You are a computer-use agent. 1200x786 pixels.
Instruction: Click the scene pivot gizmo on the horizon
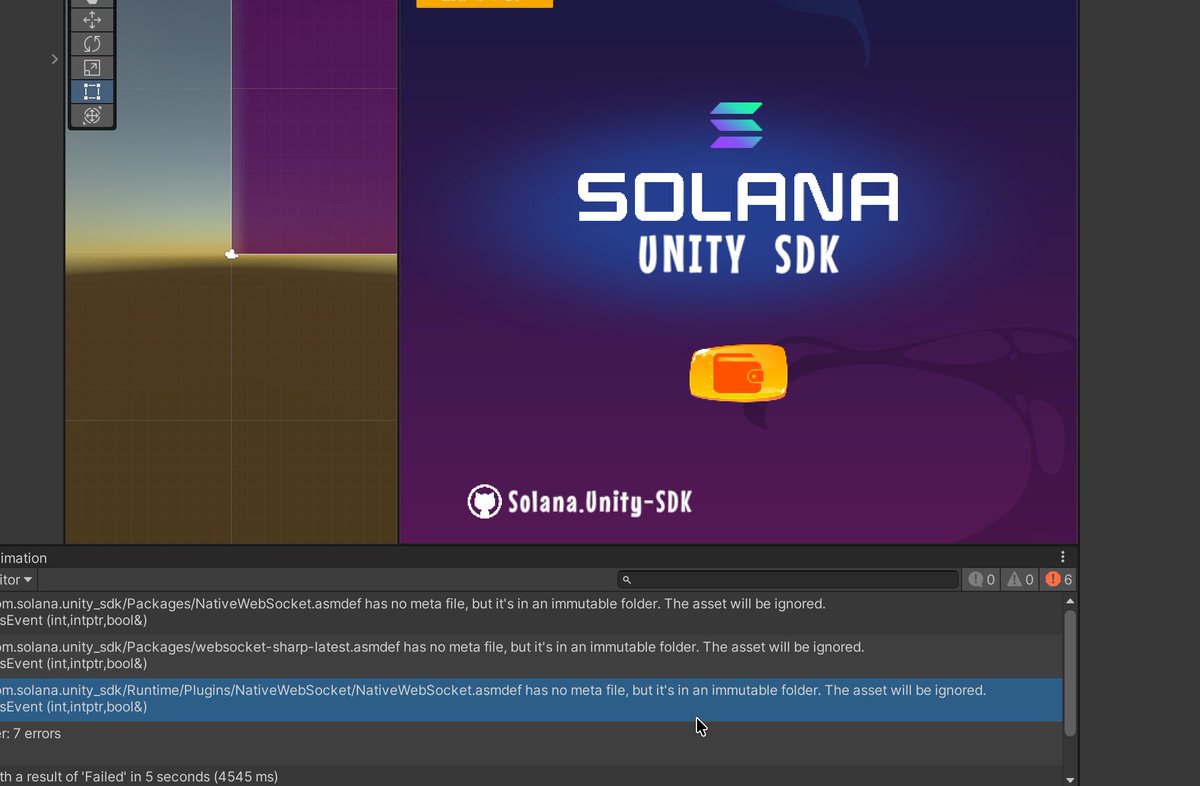tap(231, 255)
